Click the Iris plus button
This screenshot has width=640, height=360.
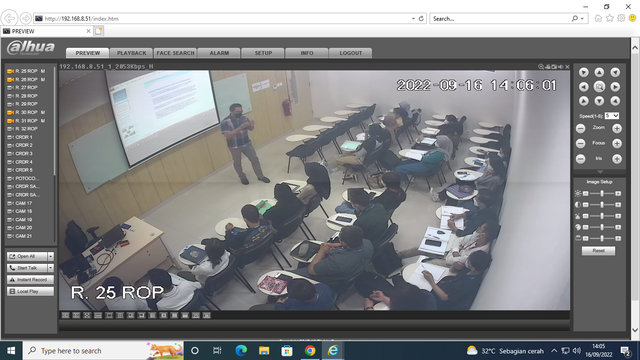point(617,159)
